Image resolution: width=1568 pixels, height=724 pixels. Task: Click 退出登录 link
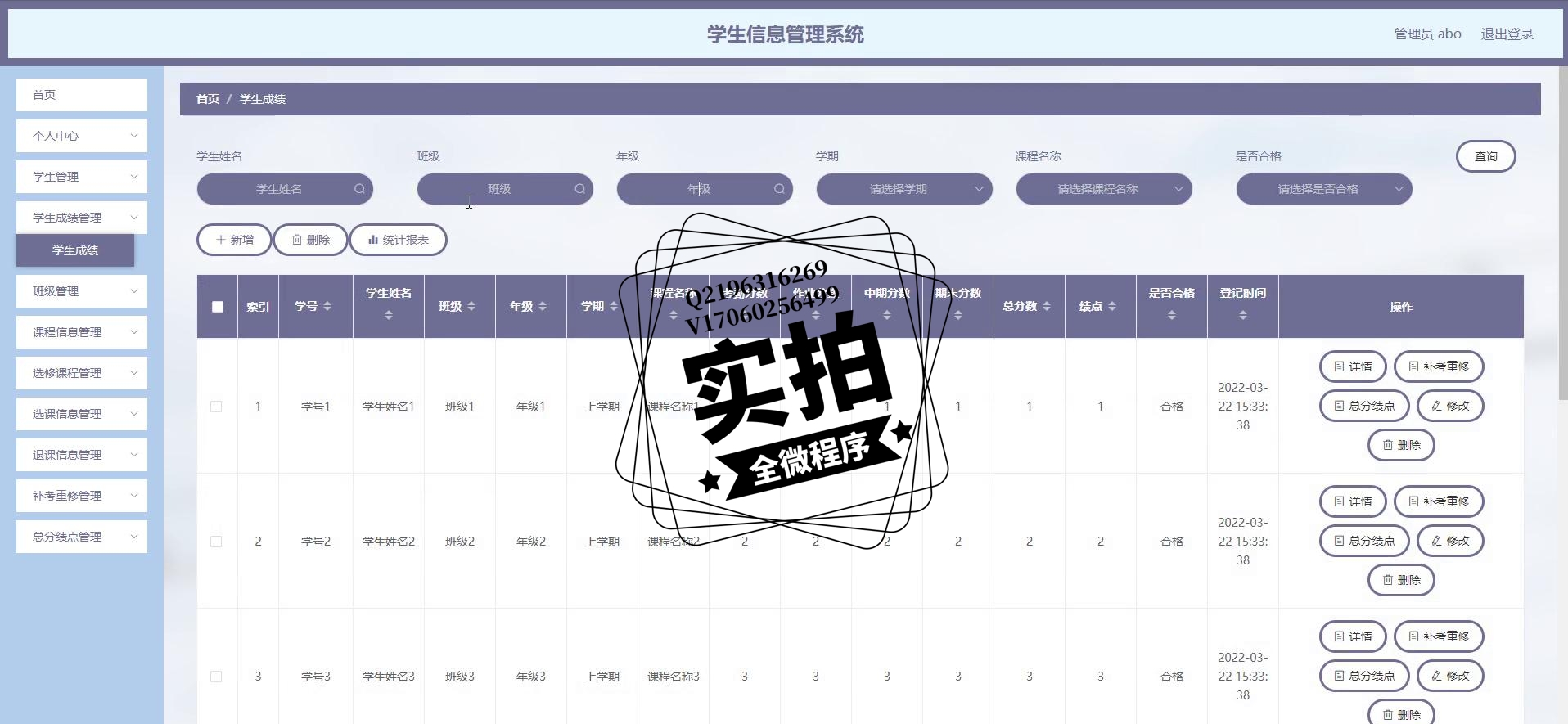pos(1507,34)
